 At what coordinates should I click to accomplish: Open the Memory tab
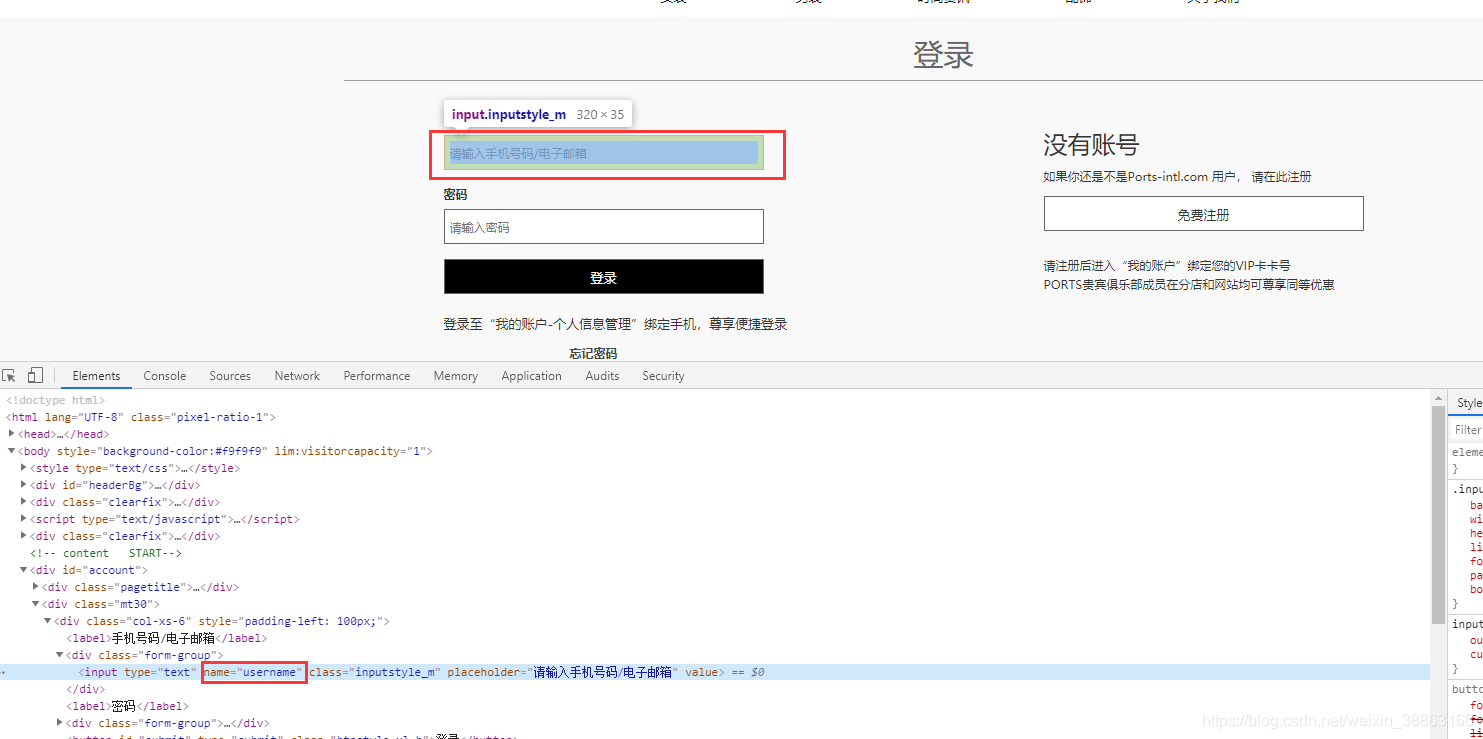tap(456, 376)
